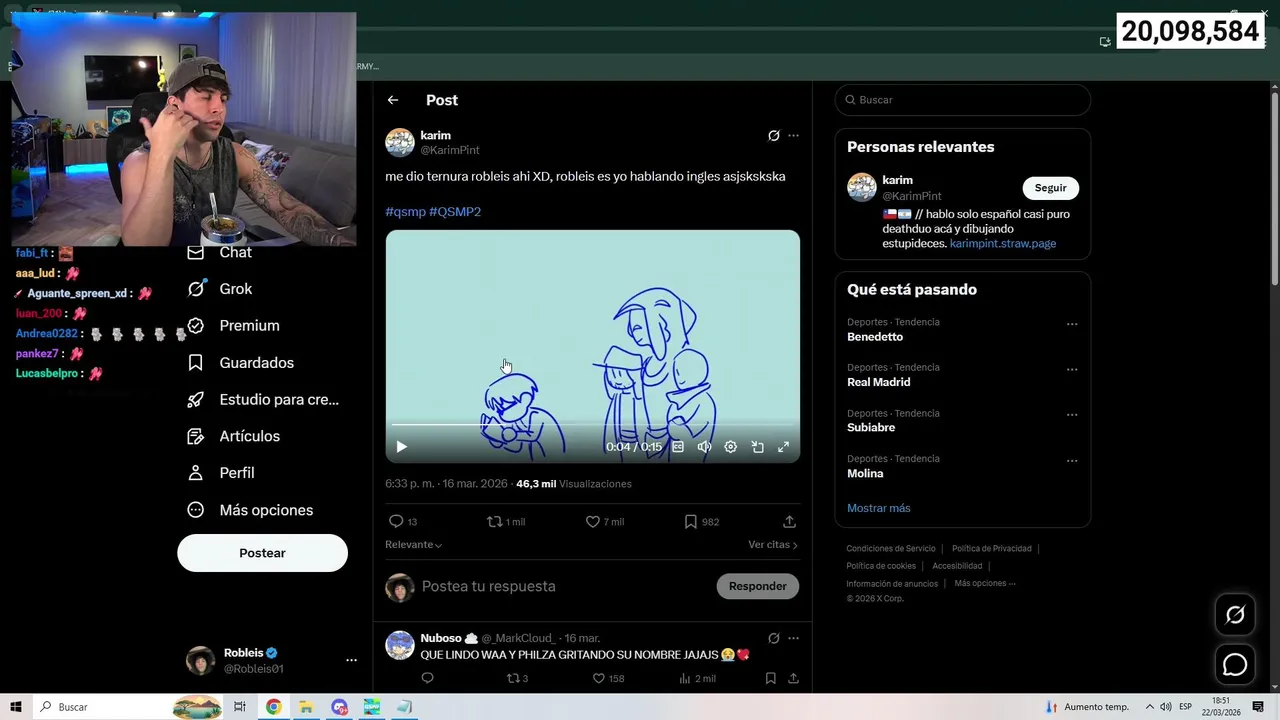Click the video progress bar
1280x720 pixels.
[592, 425]
